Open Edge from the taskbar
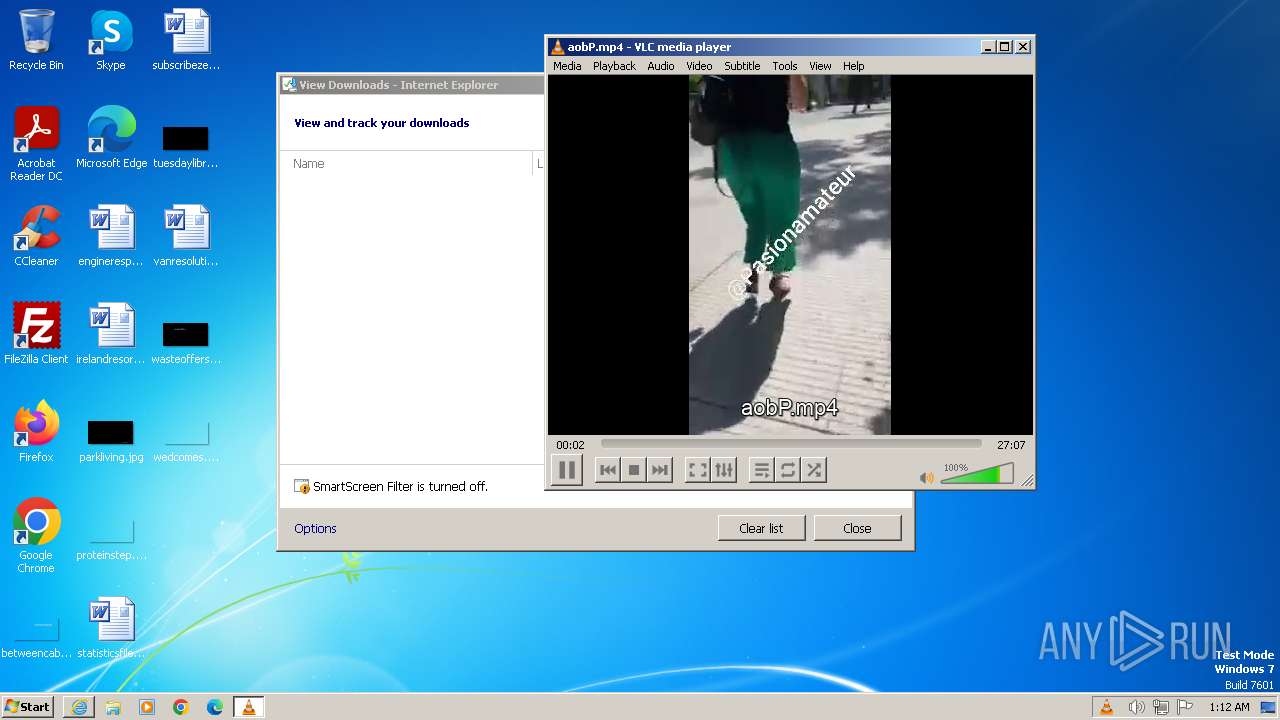Viewport: 1280px width, 720px height. 215,707
